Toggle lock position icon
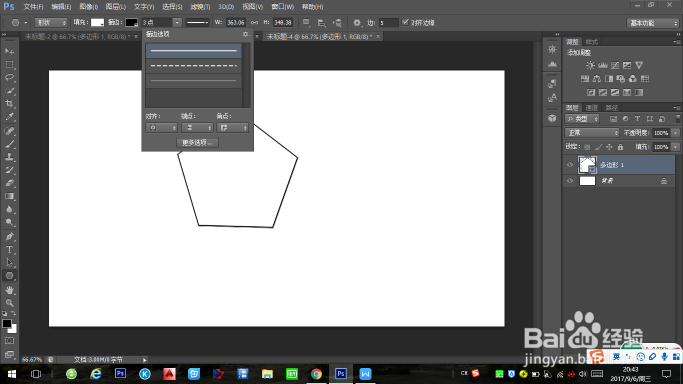The image size is (683, 384). [609, 147]
